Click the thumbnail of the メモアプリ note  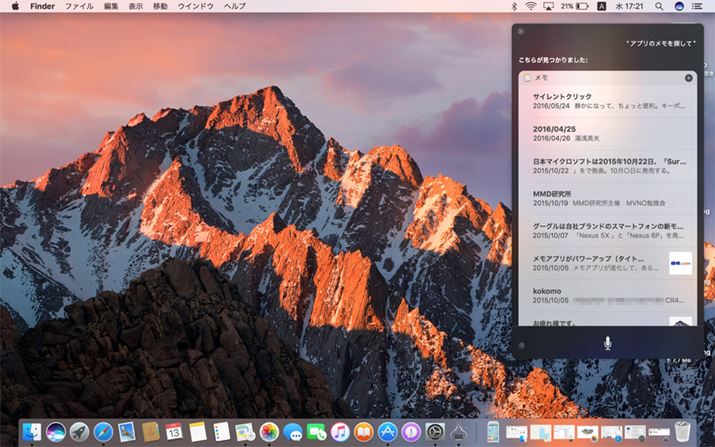click(x=680, y=262)
